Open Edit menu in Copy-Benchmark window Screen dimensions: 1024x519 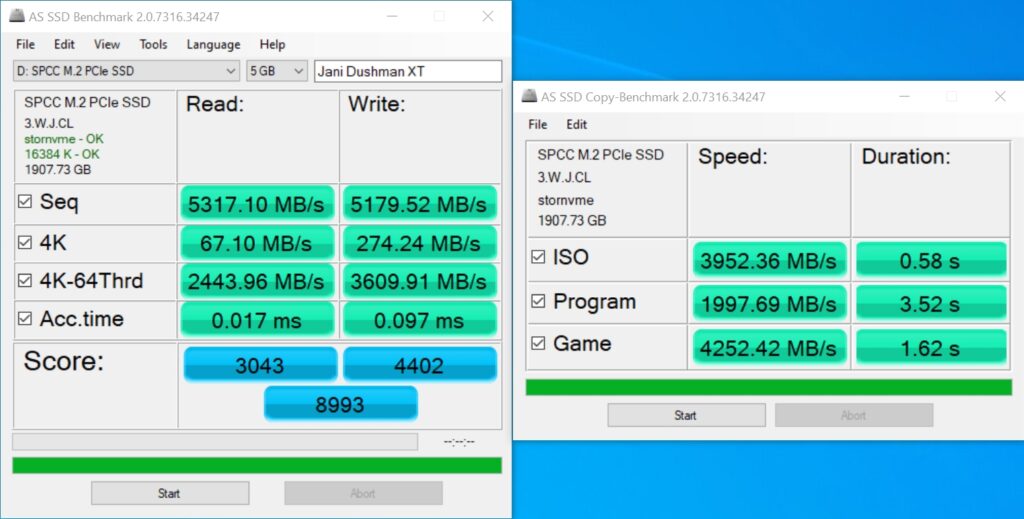click(576, 125)
